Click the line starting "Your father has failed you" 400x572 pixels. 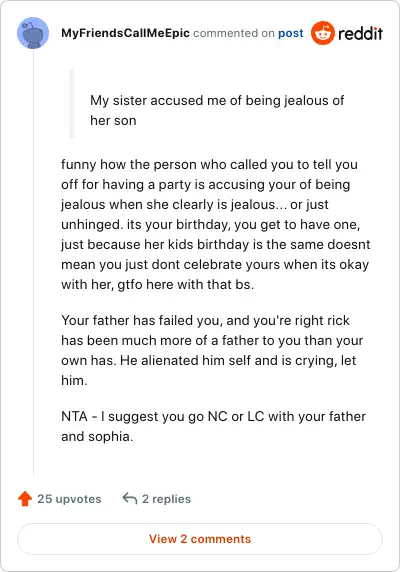pyautogui.click(x=205, y=320)
